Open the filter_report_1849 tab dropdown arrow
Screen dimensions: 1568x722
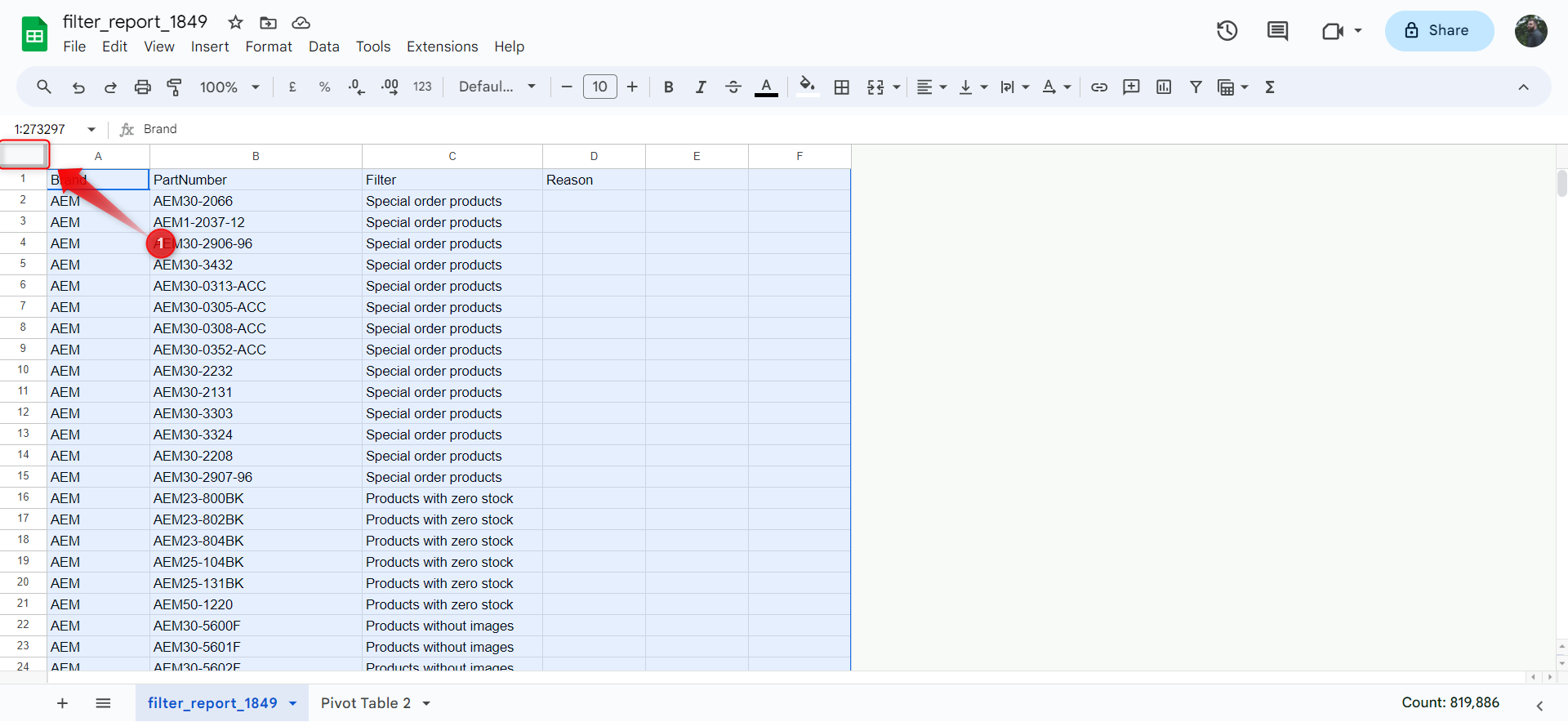(292, 703)
